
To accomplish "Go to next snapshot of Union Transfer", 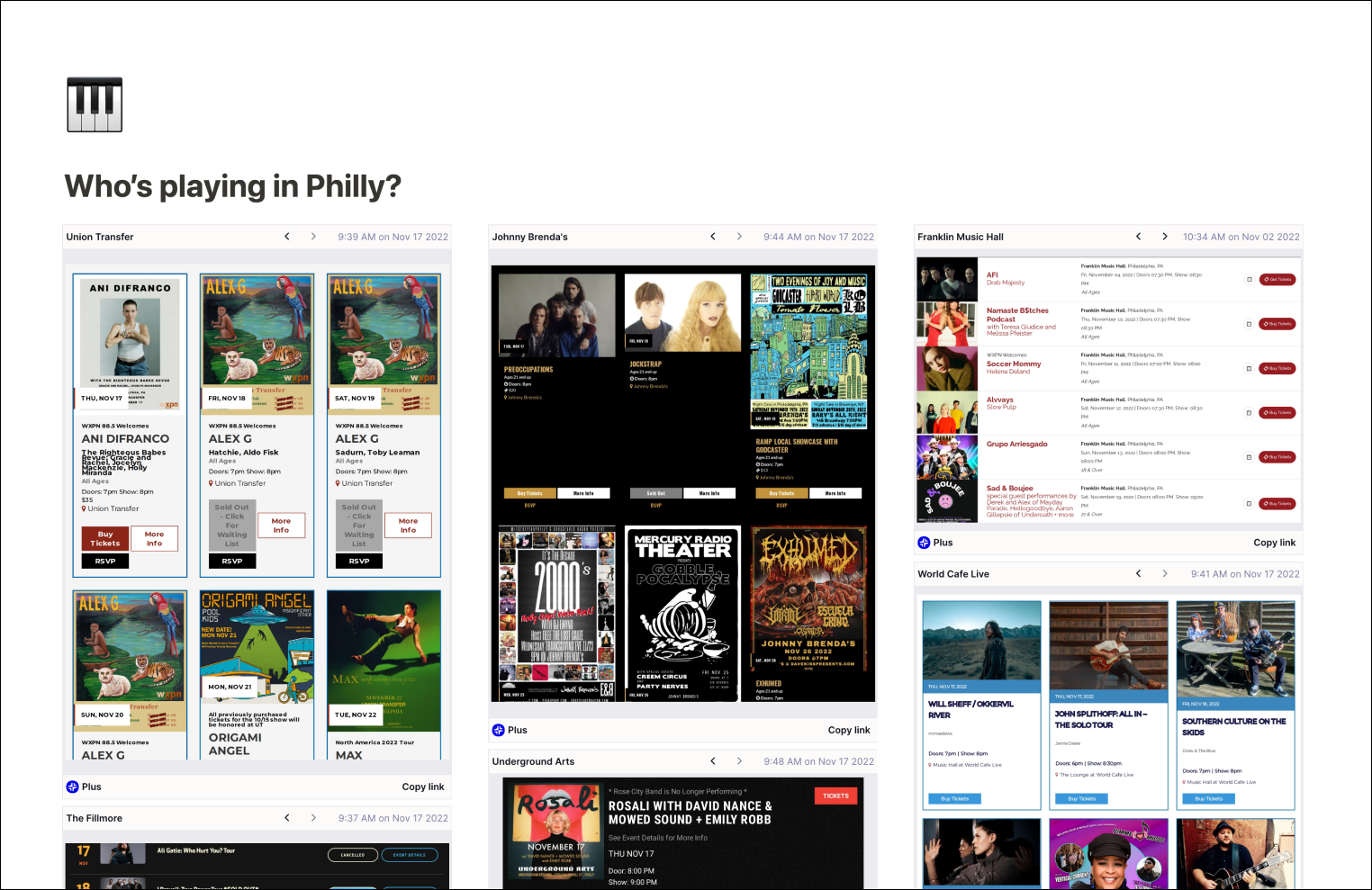I will 313,237.
